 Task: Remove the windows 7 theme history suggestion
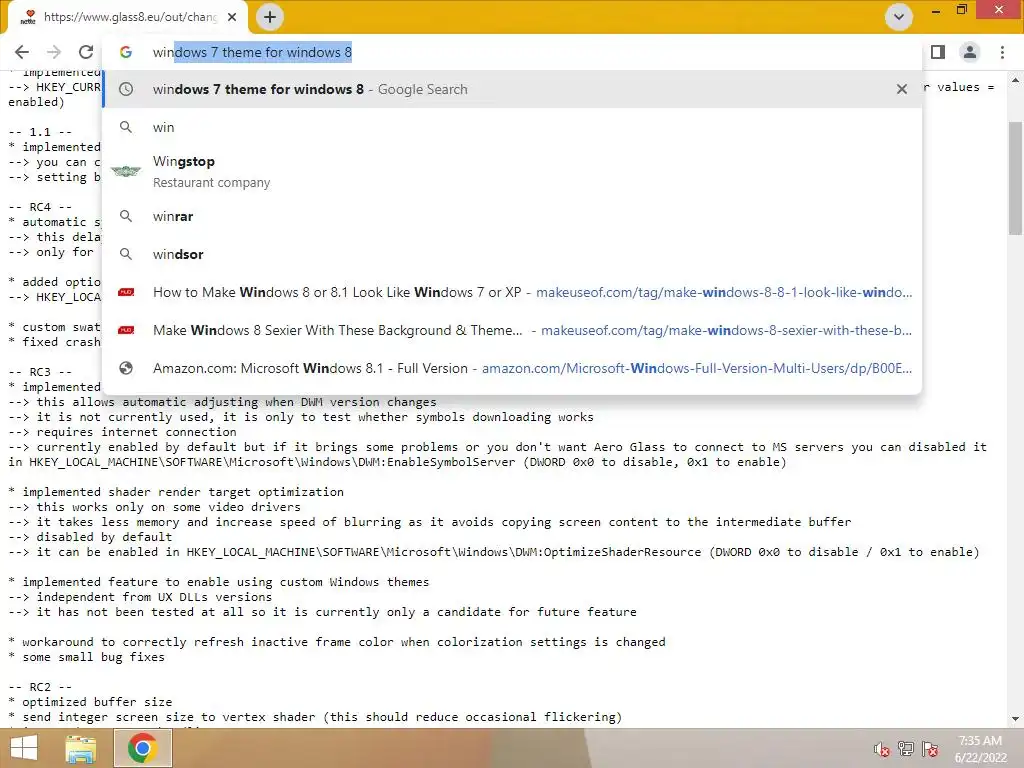(902, 89)
